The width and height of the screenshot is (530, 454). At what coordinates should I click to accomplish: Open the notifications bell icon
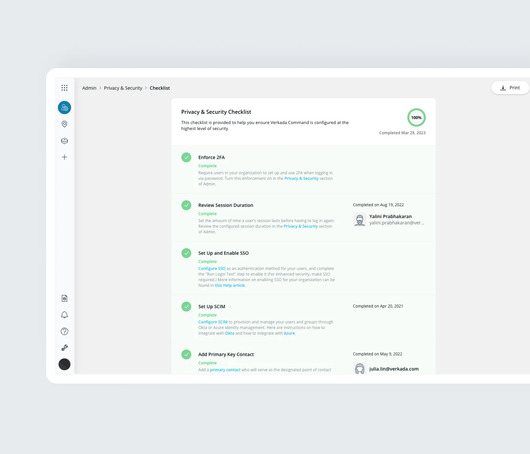click(64, 315)
